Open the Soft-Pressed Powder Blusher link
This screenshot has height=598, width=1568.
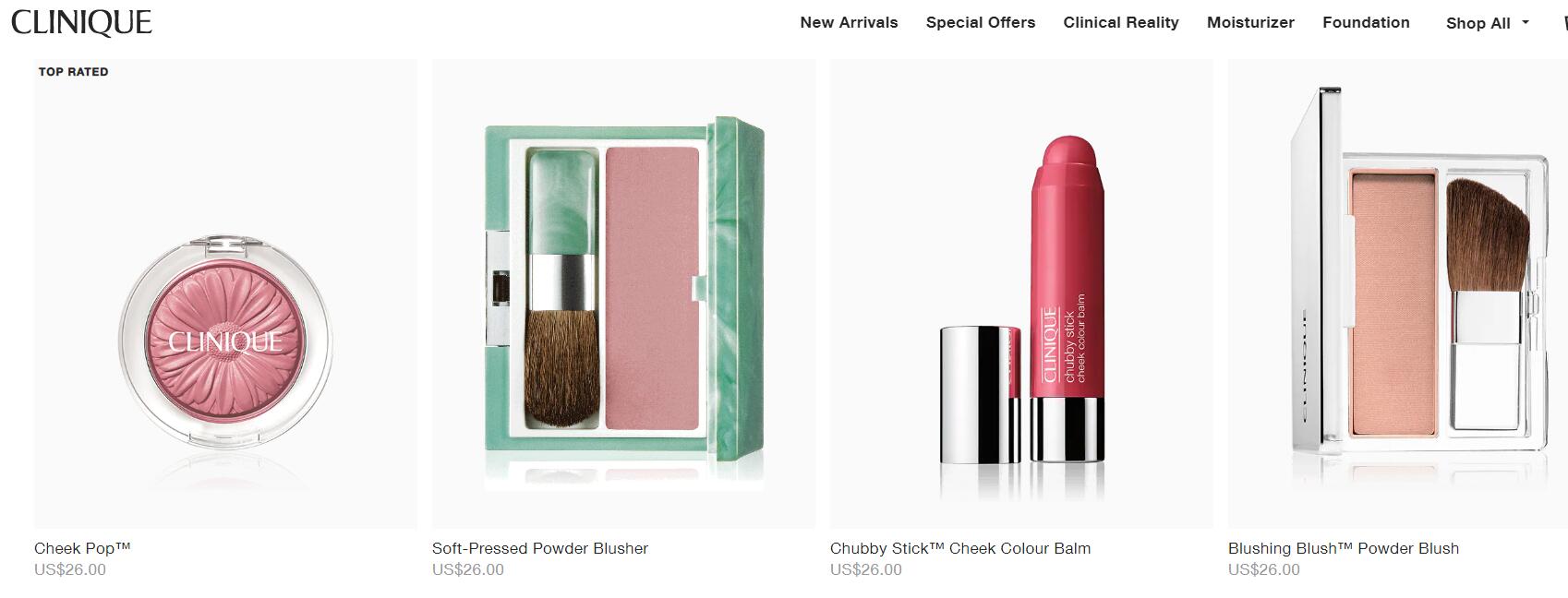coord(540,548)
